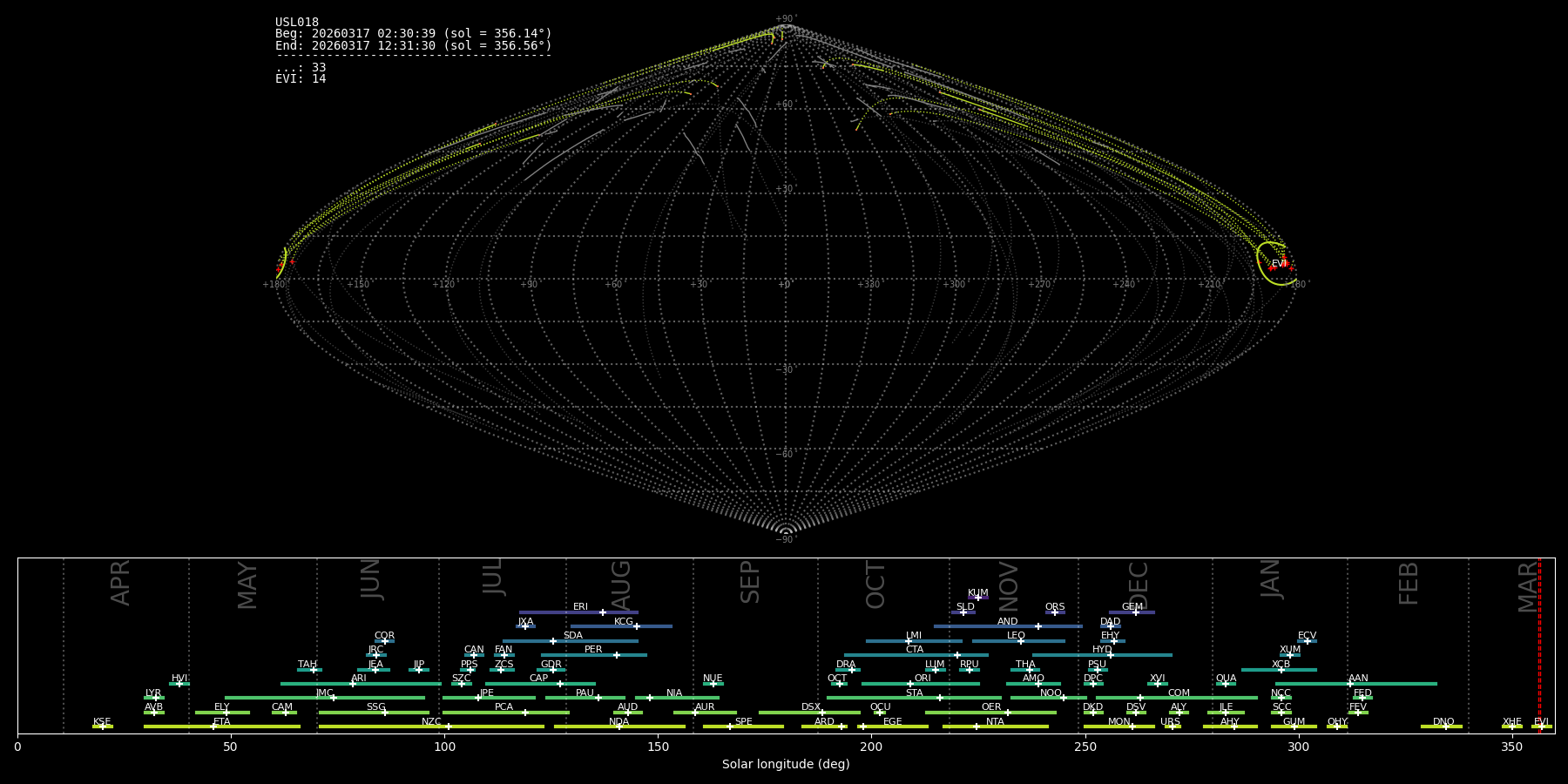The image size is (1568, 784).
Task: Select the PER shower bar label
Action: coord(593,650)
